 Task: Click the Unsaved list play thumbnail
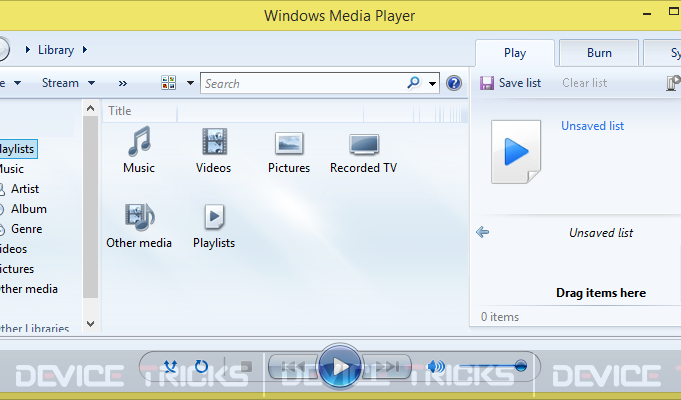click(516, 152)
